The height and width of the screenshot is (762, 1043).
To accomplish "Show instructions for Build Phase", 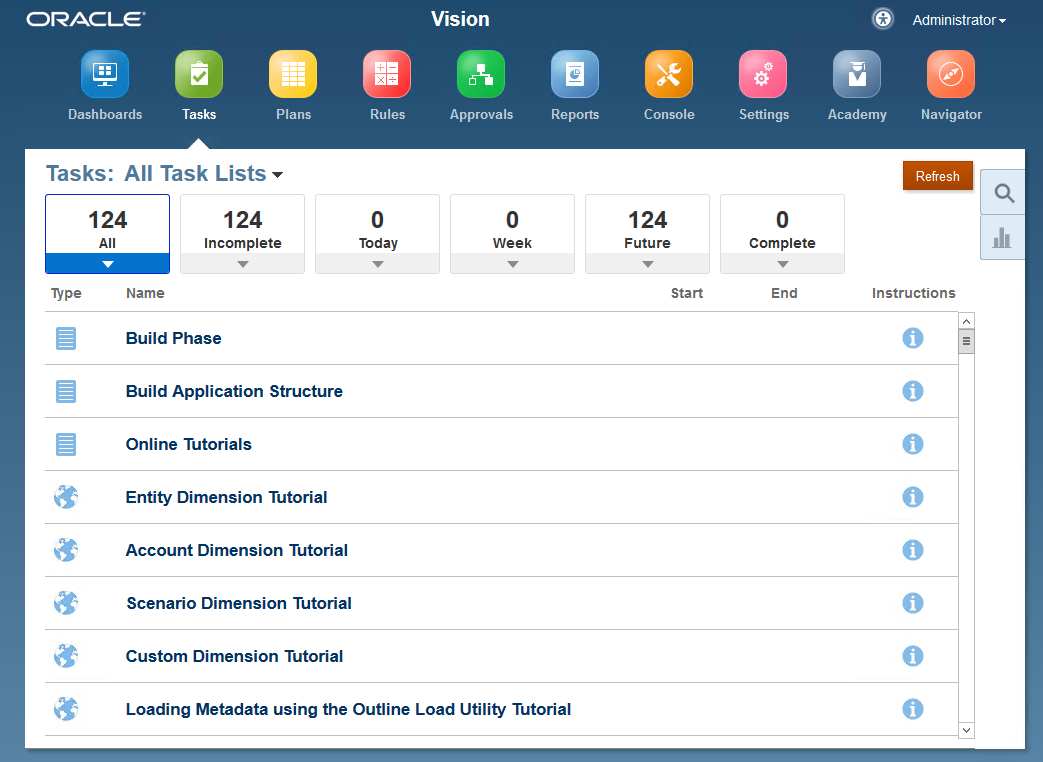I will tap(913, 338).
